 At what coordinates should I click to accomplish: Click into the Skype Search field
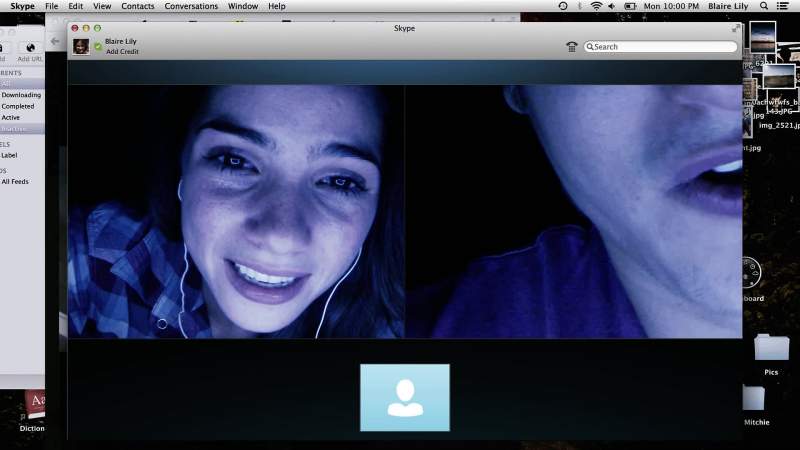[661, 46]
